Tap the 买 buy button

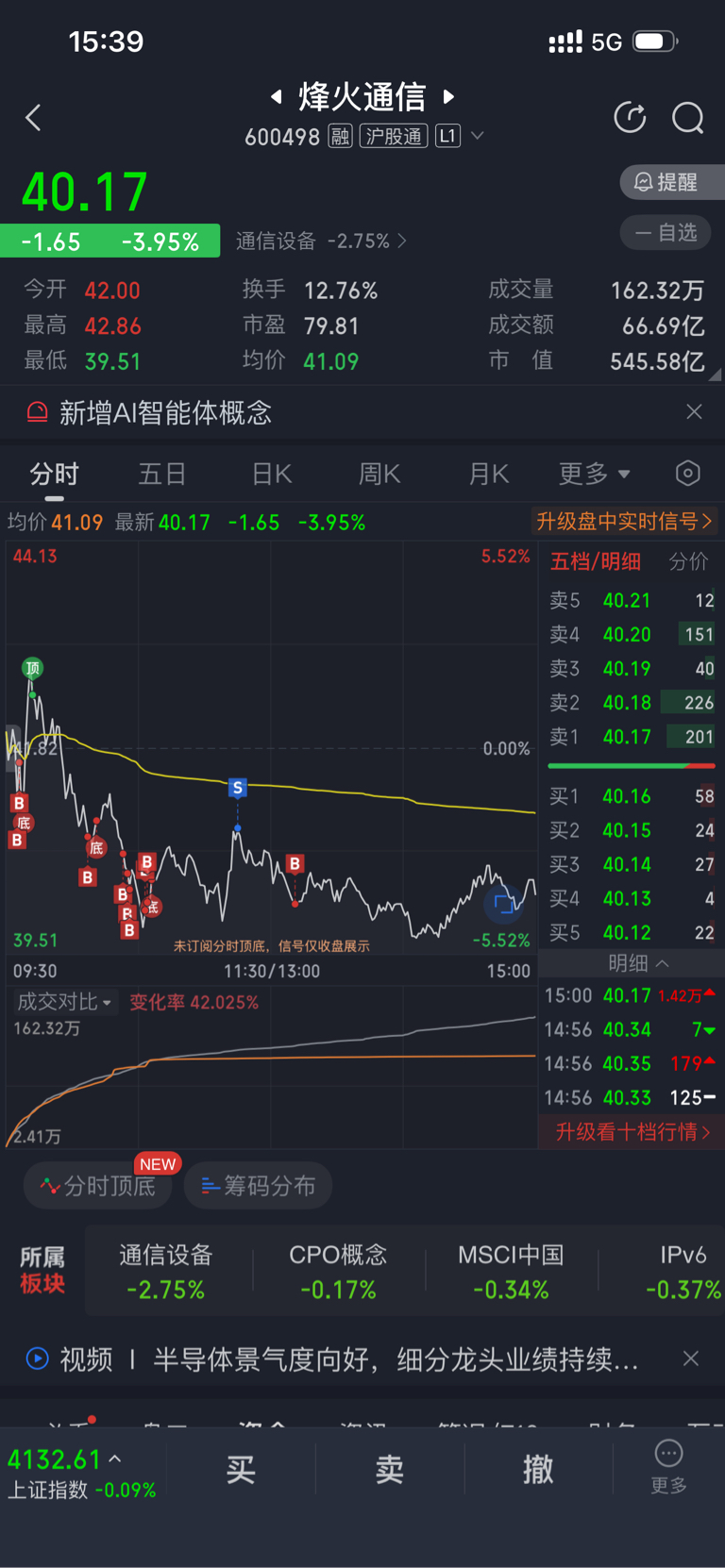pos(241,1469)
